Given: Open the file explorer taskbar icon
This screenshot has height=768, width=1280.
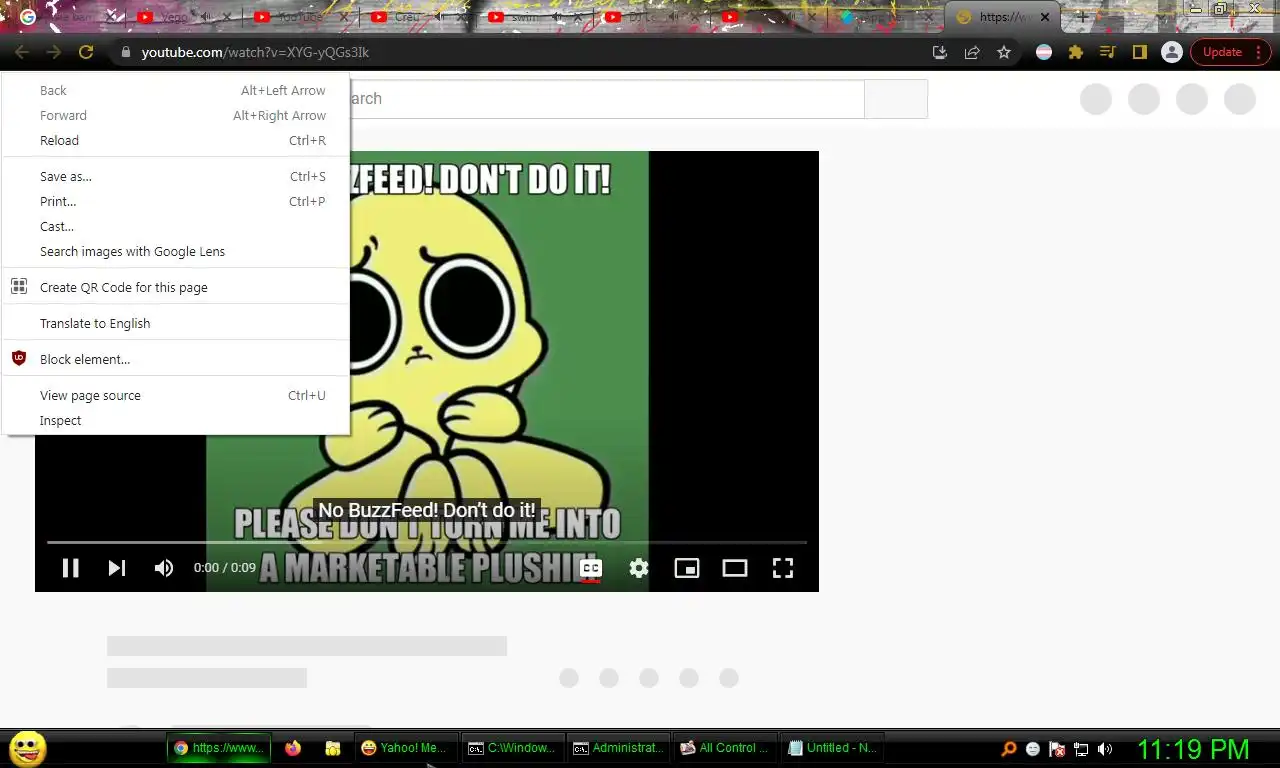Looking at the screenshot, I should tap(333, 748).
